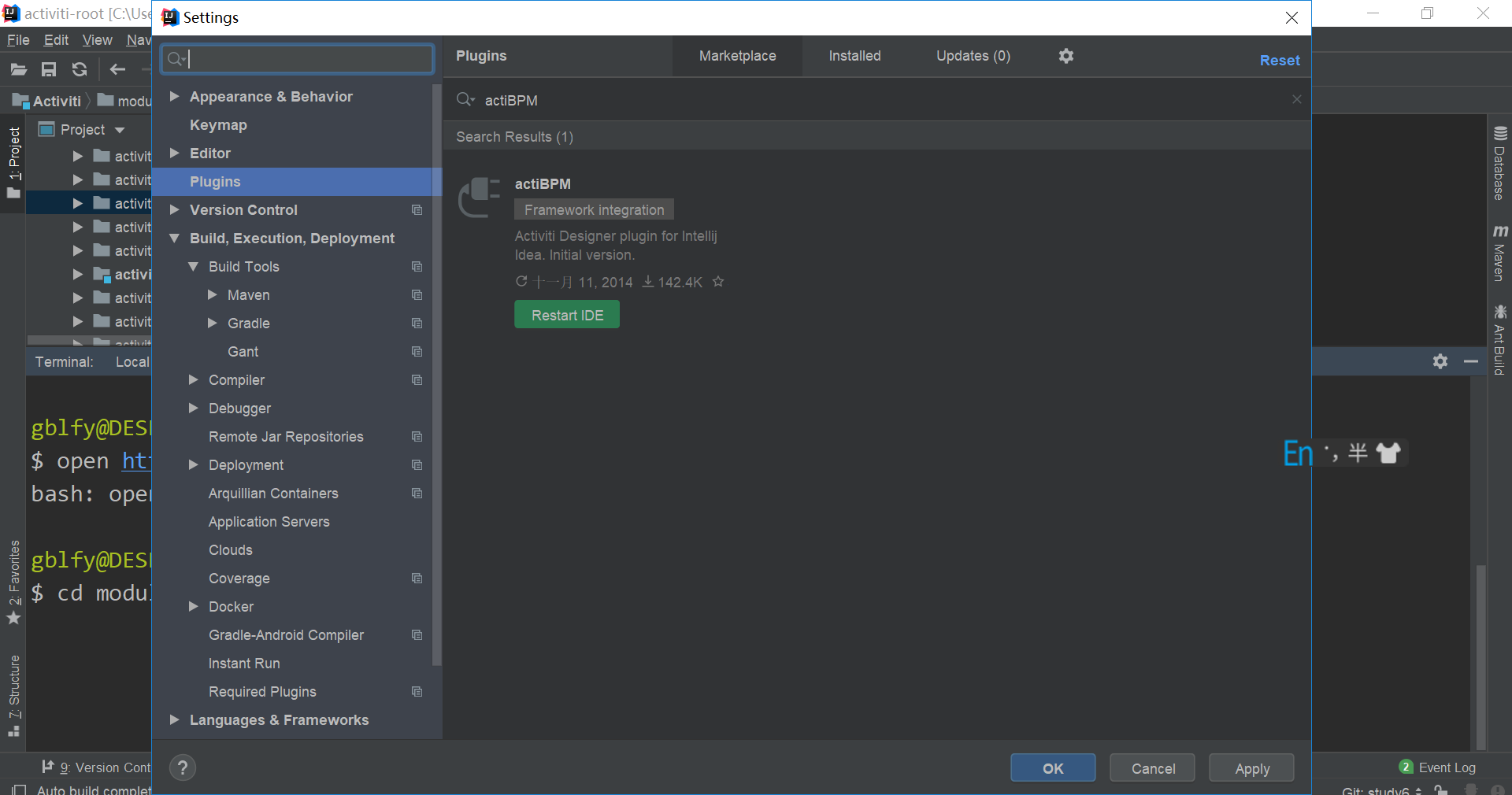Click the actiBPM plugin plug icon
The height and width of the screenshot is (795, 1512).
(480, 198)
